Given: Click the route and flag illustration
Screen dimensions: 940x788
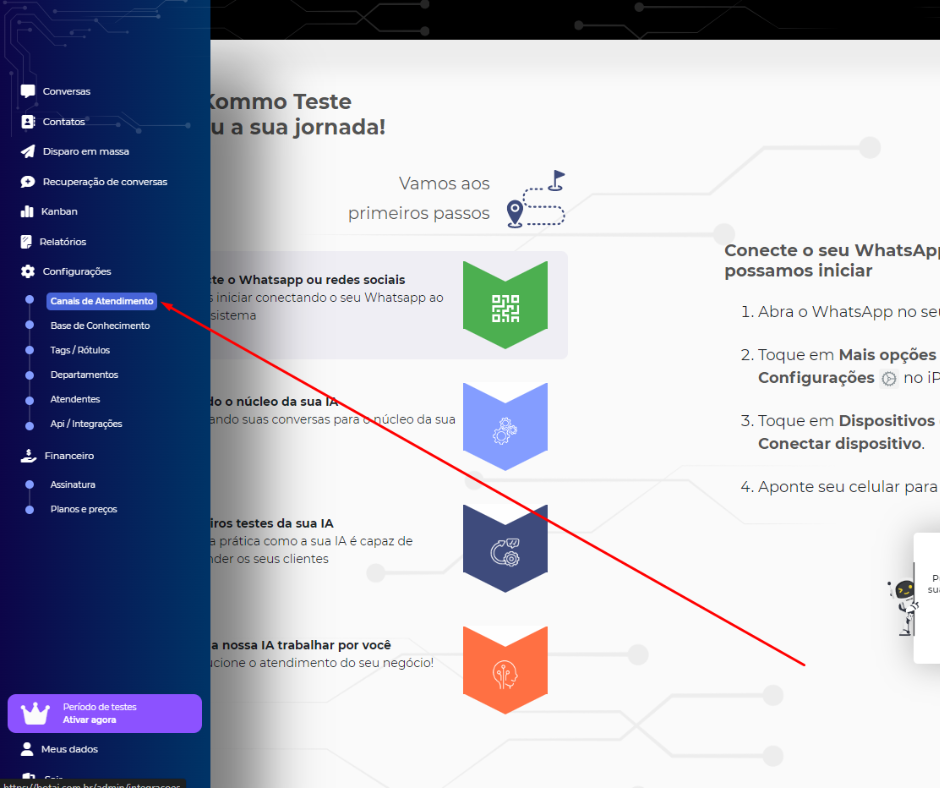Looking at the screenshot, I should coord(536,199).
